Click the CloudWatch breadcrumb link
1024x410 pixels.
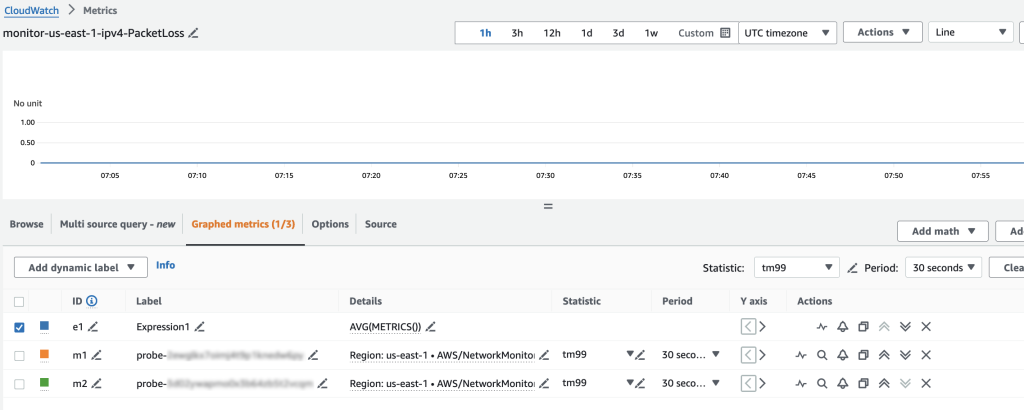(32, 10)
